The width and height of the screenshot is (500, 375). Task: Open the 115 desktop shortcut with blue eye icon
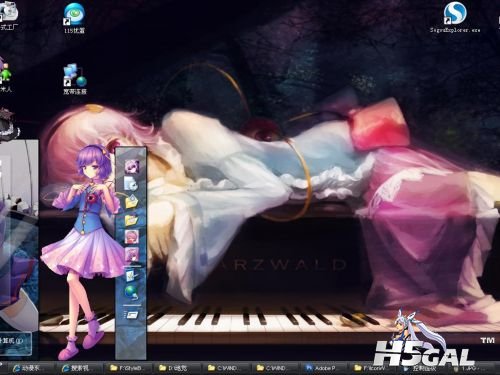point(74,17)
